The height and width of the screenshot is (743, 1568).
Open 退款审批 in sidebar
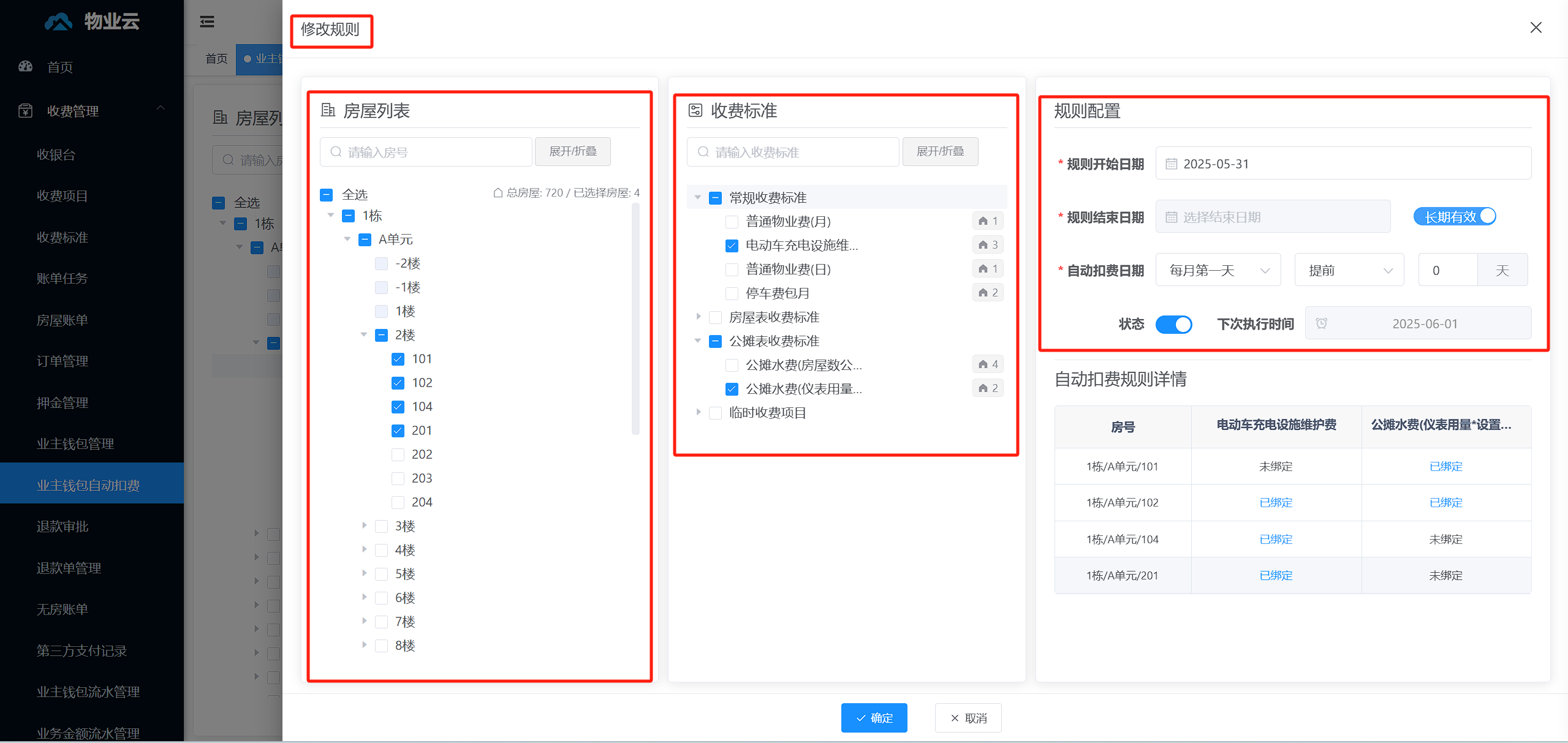tap(62, 526)
